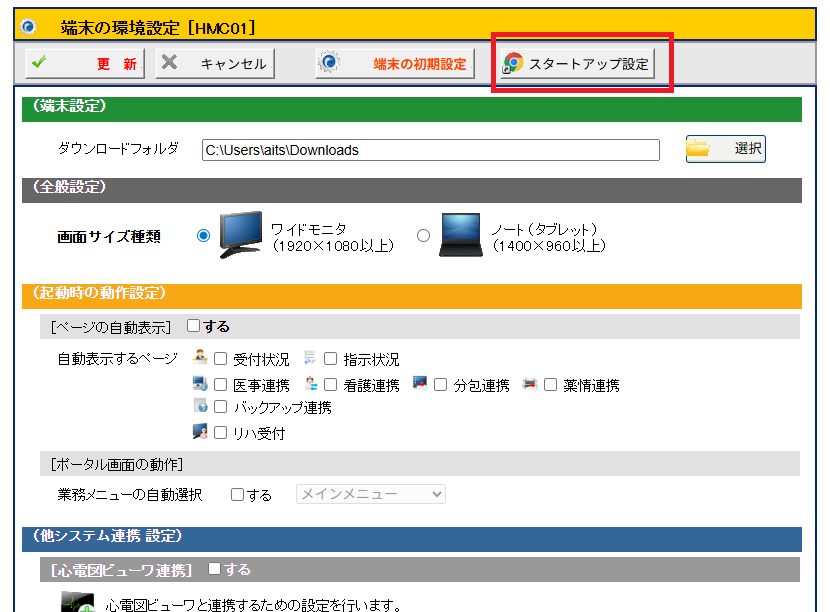Check the 指示状況 checkbox
The width and height of the screenshot is (830, 612).
[x=330, y=359]
